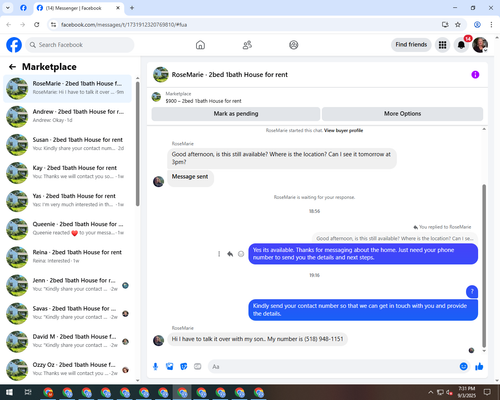Screen dimensions: 500x400
Task: Click RoseMarie's phone number message
Action: pos(257,339)
